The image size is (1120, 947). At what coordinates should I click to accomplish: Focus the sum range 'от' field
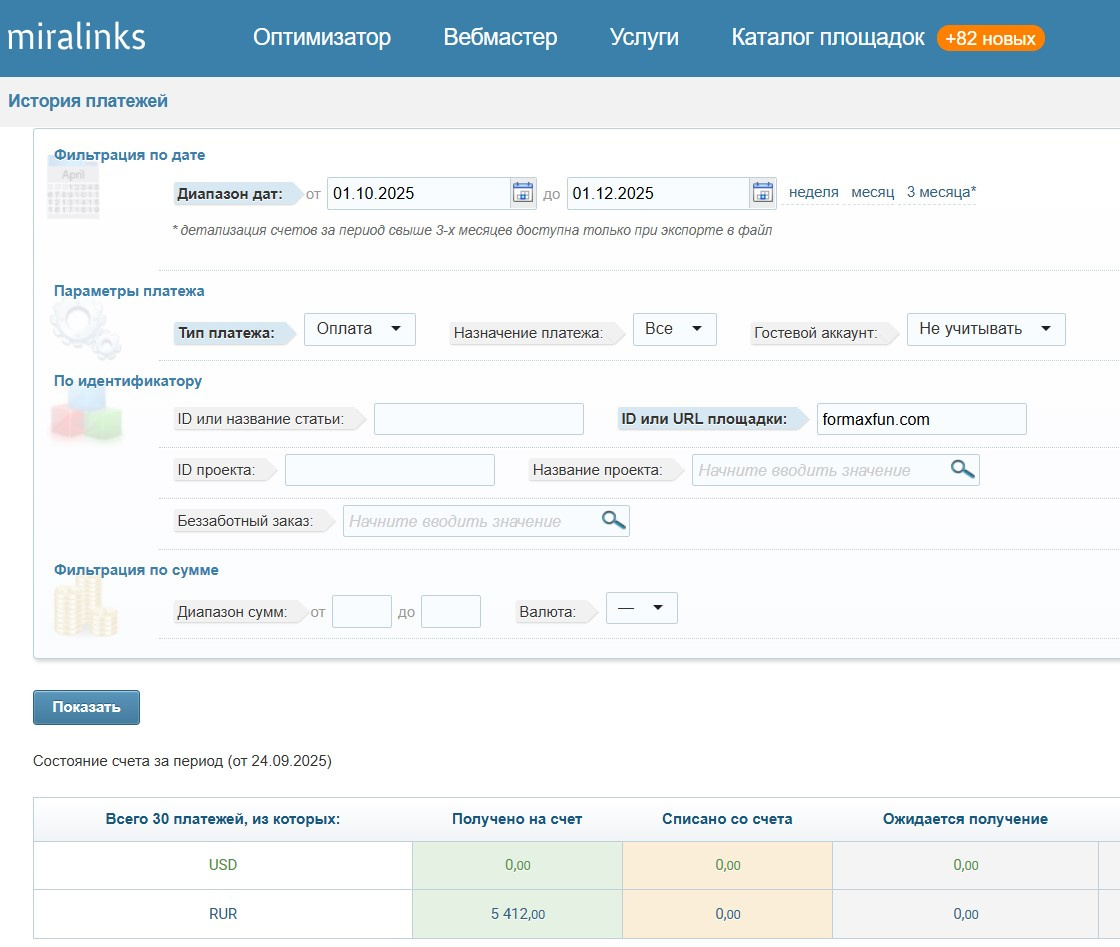pyautogui.click(x=362, y=611)
